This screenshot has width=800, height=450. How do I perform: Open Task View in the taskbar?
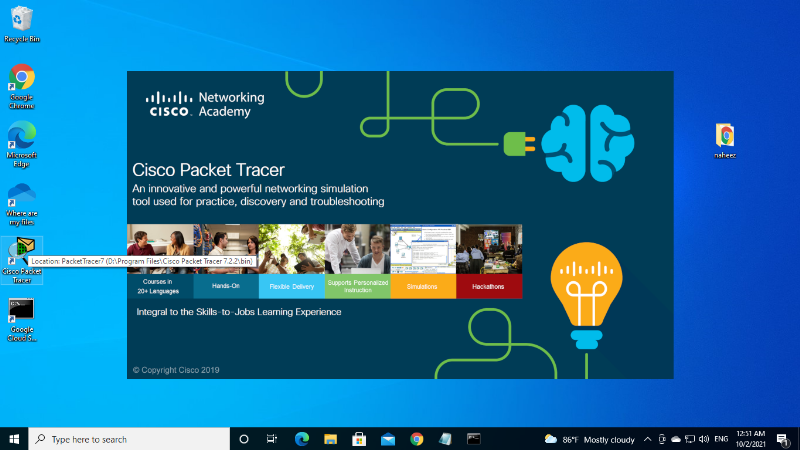tap(272, 438)
